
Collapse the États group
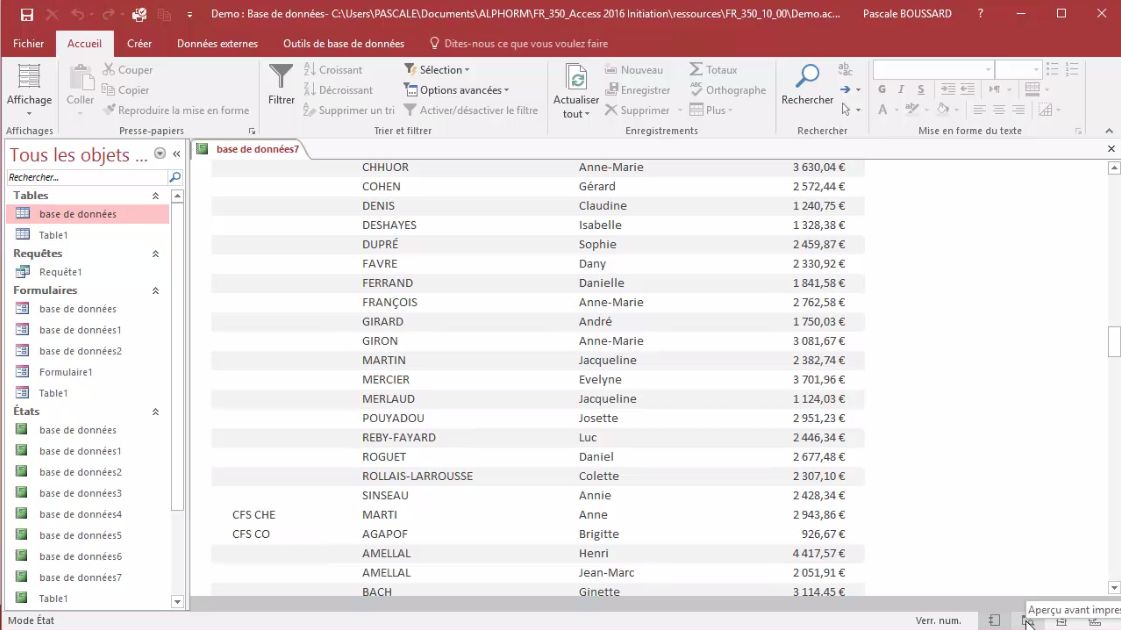[x=155, y=412]
